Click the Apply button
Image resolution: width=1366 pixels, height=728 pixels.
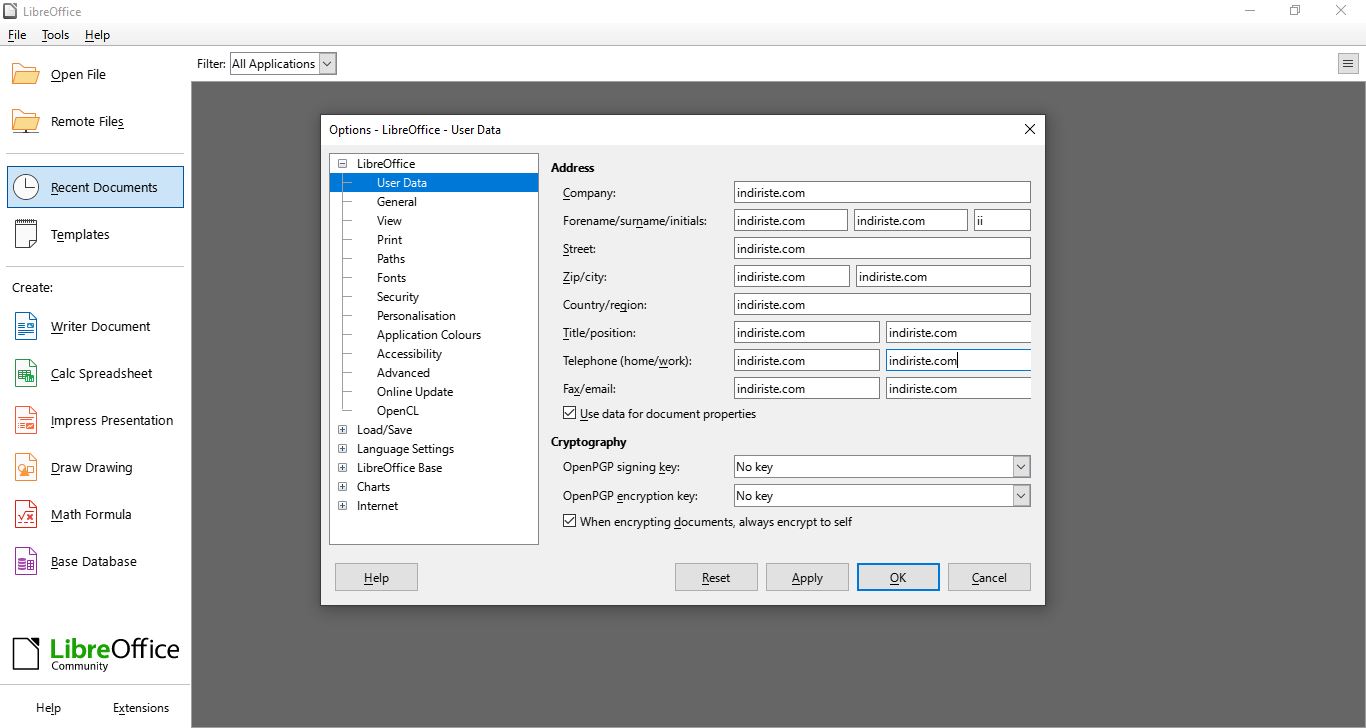[807, 577]
